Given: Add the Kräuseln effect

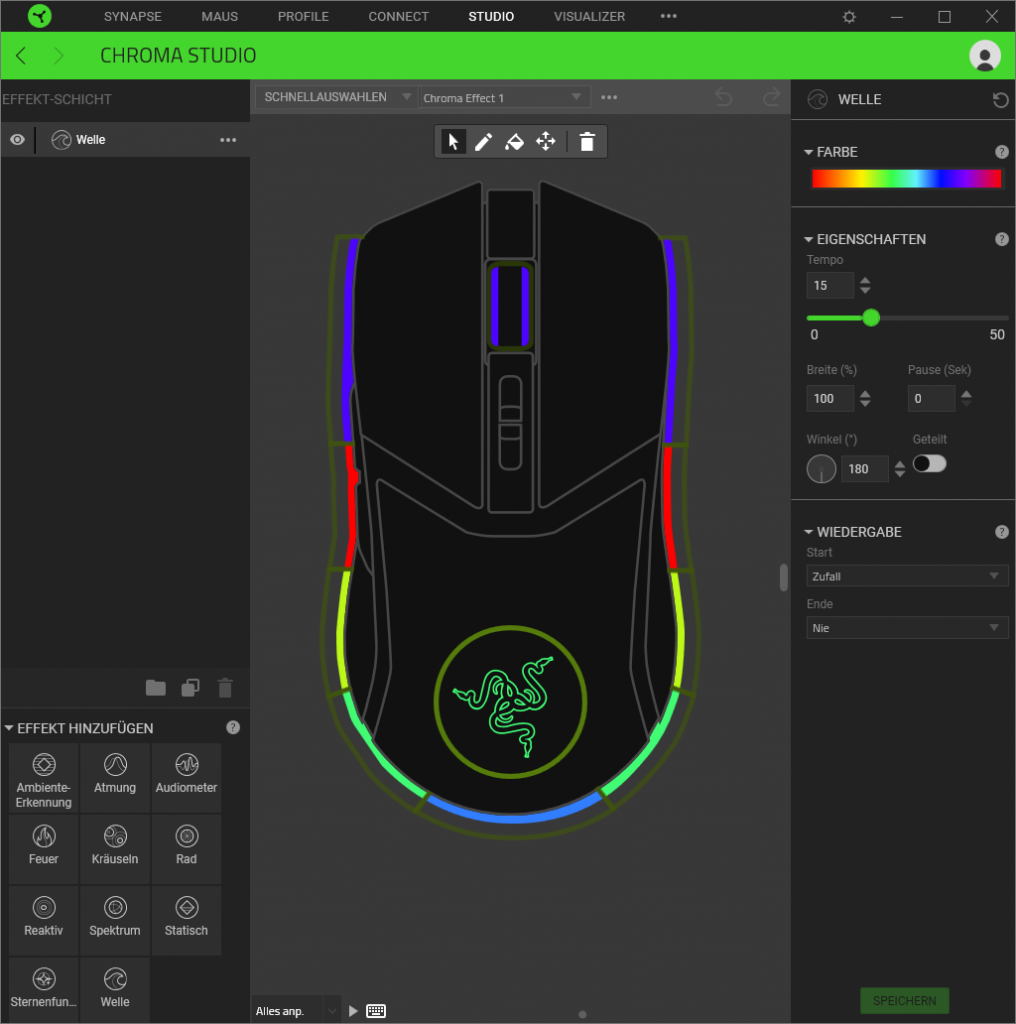Looking at the screenshot, I should [x=115, y=850].
